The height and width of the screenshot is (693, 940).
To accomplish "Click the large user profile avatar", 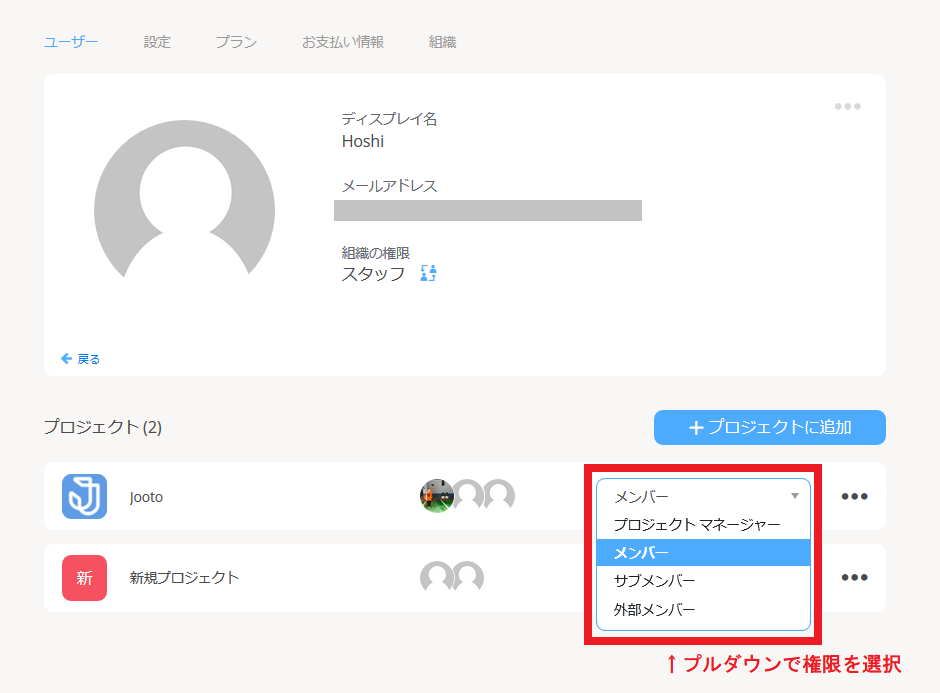I will point(184,211).
